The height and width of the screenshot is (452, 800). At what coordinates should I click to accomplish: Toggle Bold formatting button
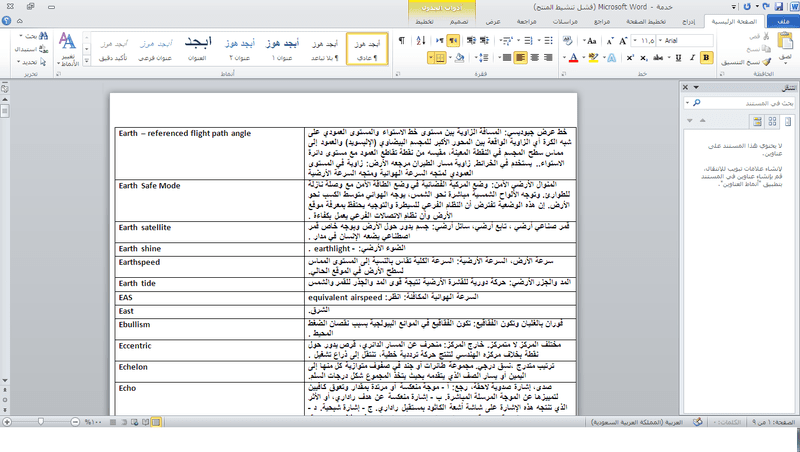[706, 58]
